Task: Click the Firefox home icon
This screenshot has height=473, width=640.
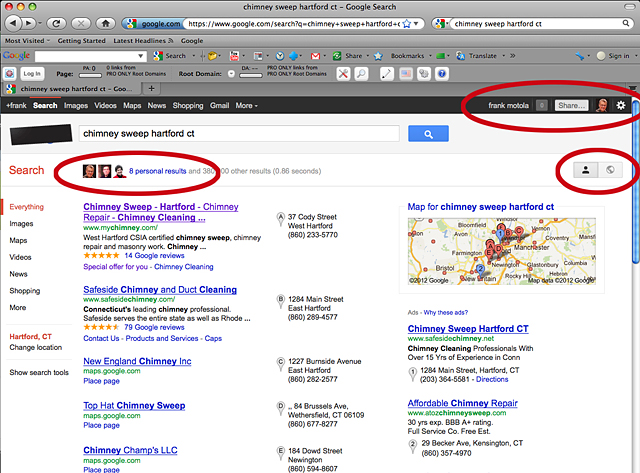Action: (105, 23)
